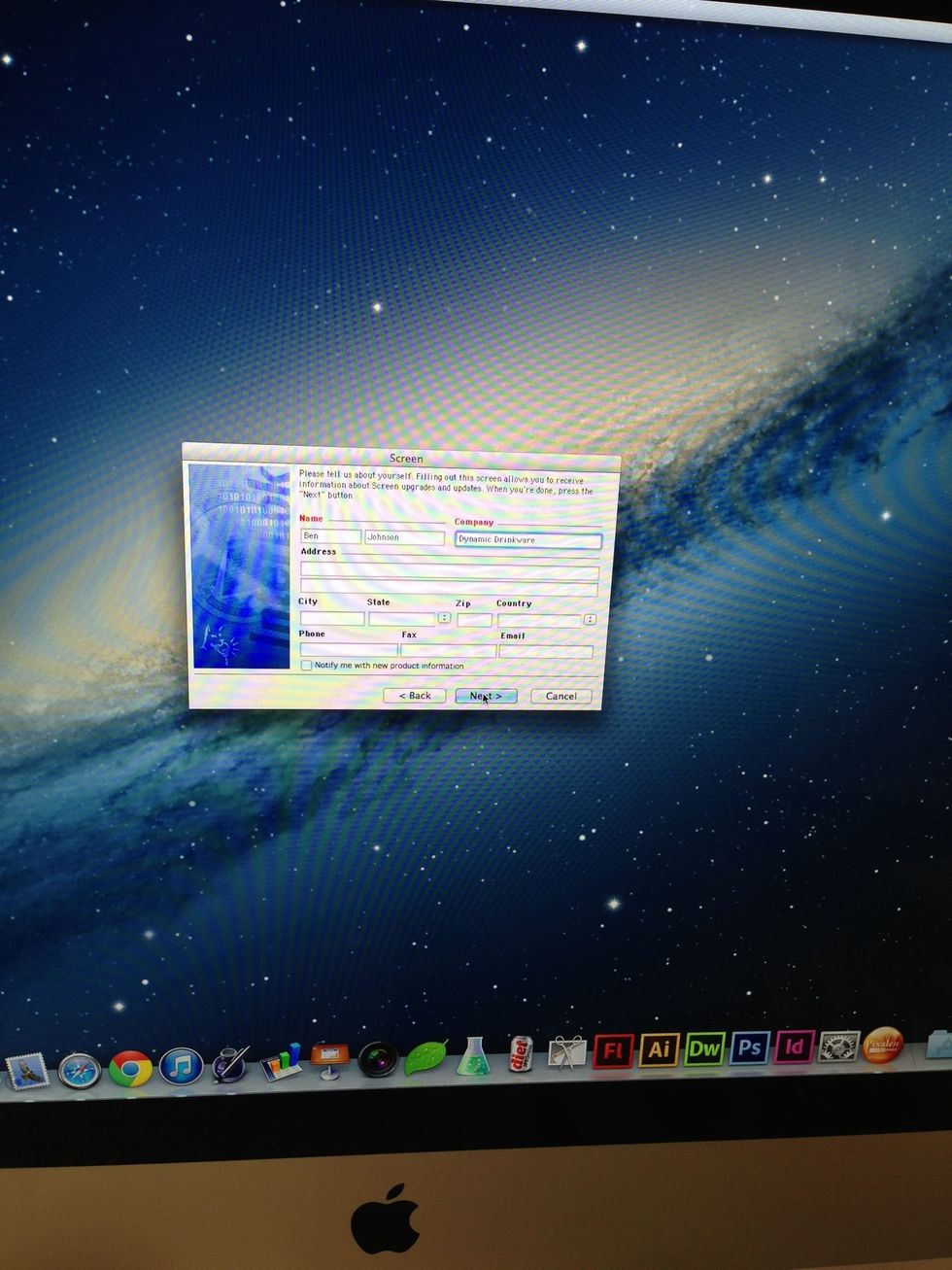Enable Notify me with new product information
Image resolution: width=952 pixels, height=1270 pixels.
pos(307,666)
